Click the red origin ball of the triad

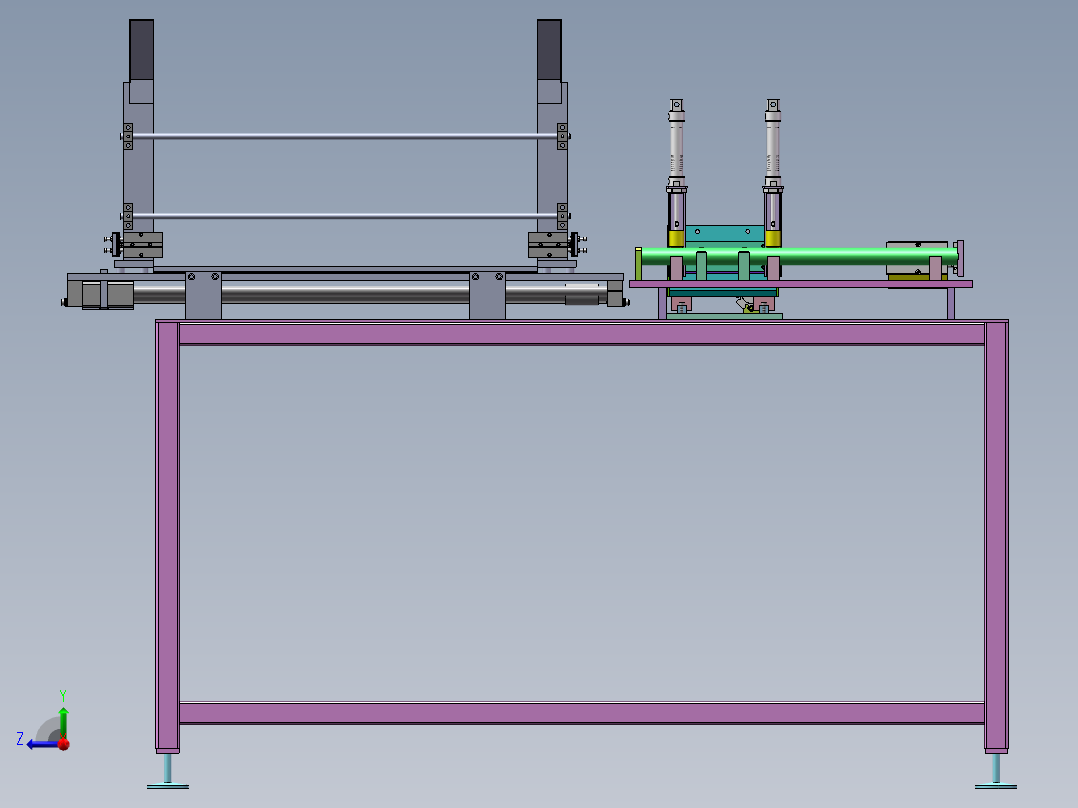pyautogui.click(x=64, y=744)
